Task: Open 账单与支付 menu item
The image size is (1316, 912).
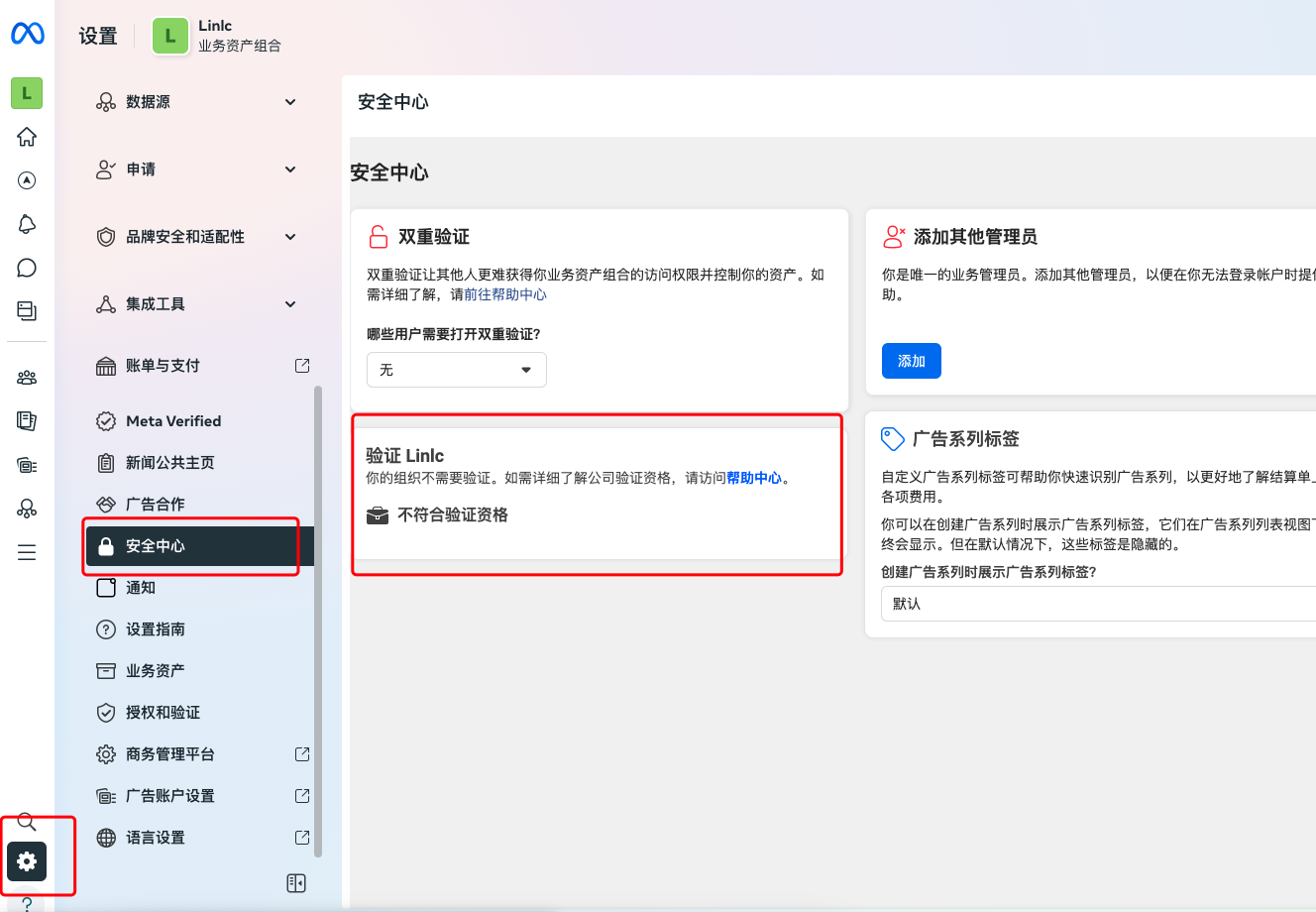Action: click(202, 366)
